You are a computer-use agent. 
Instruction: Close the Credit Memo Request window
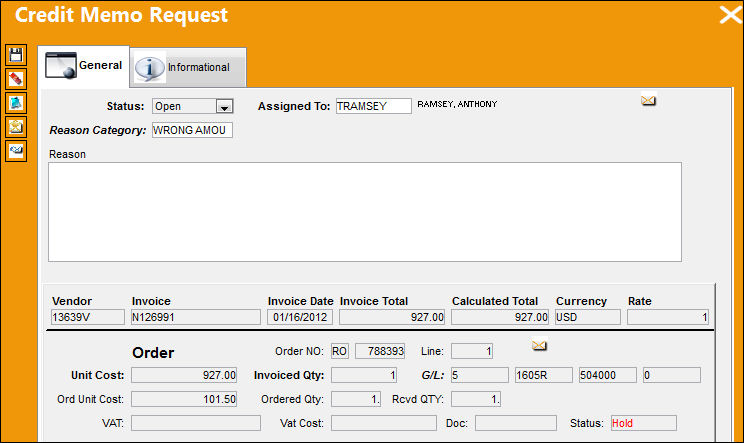pyautogui.click(x=730, y=15)
